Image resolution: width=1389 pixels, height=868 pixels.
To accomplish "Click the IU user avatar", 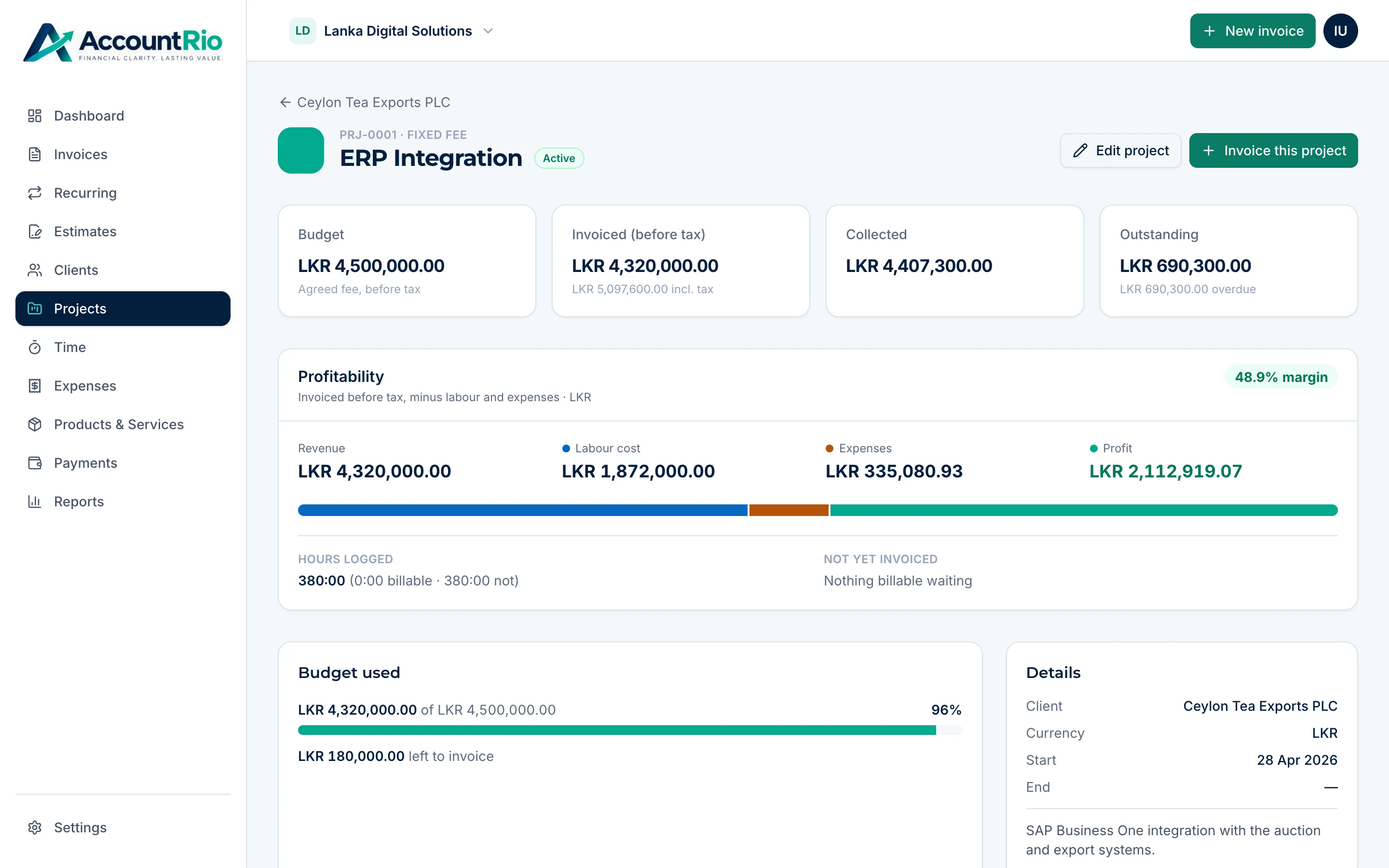I will click(1340, 31).
